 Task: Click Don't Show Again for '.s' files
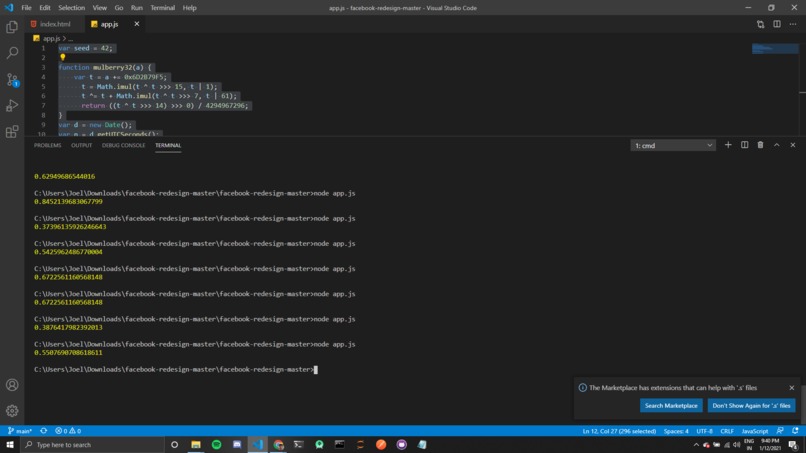[751, 406]
